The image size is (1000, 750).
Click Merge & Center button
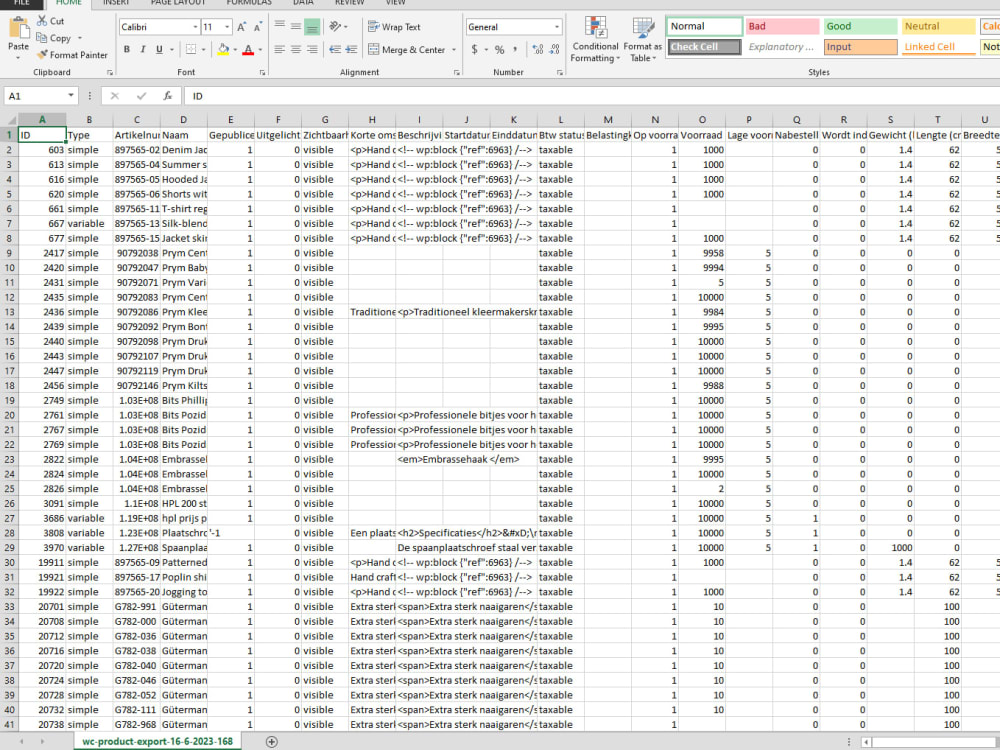click(407, 50)
